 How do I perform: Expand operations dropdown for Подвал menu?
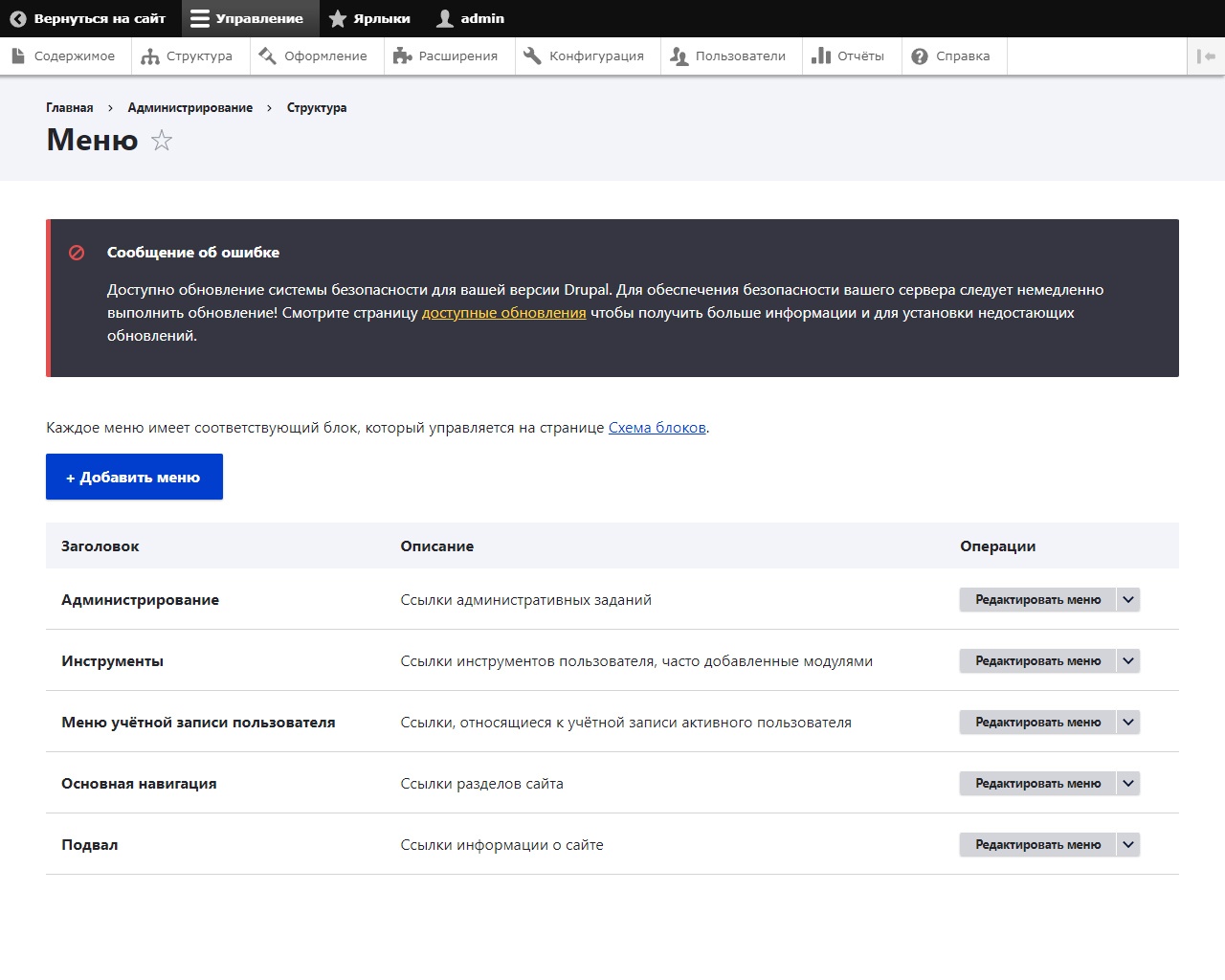(1128, 845)
